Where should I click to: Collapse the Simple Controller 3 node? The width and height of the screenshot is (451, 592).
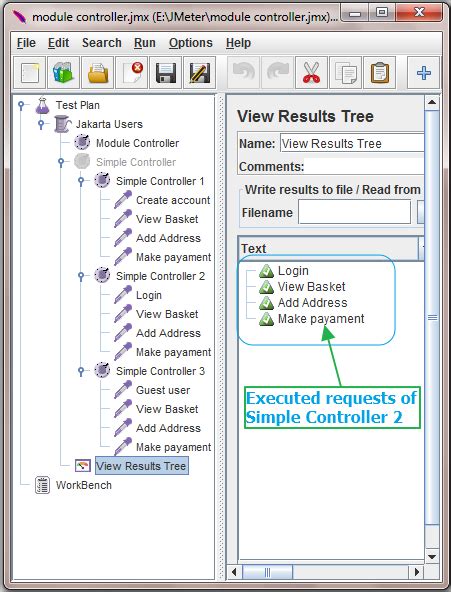(81, 371)
